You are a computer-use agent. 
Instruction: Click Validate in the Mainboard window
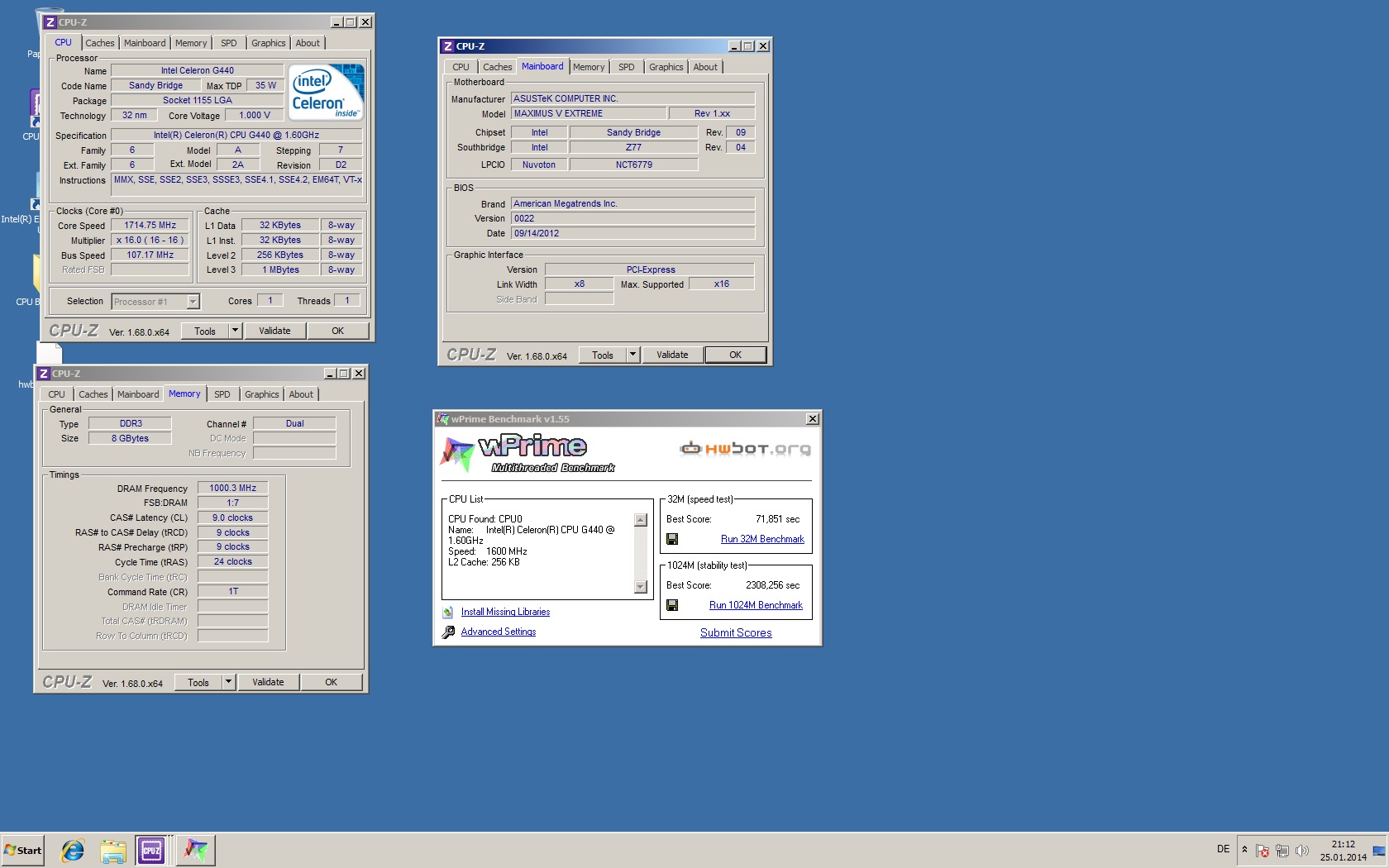click(x=672, y=355)
